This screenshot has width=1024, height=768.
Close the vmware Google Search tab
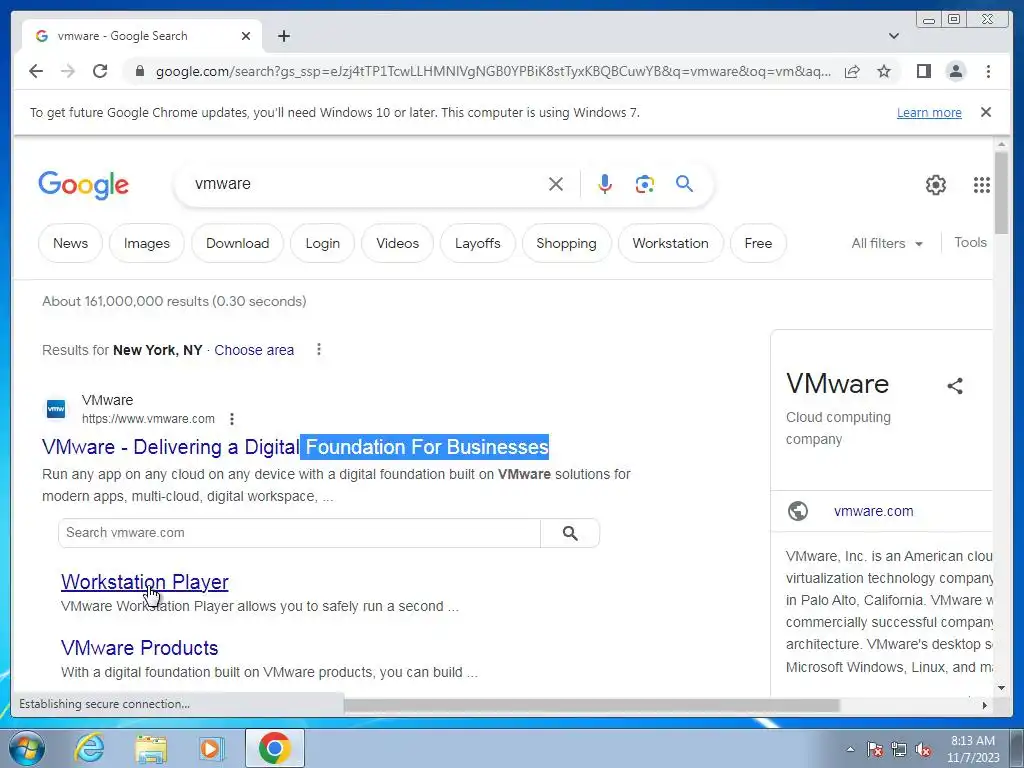point(246,36)
